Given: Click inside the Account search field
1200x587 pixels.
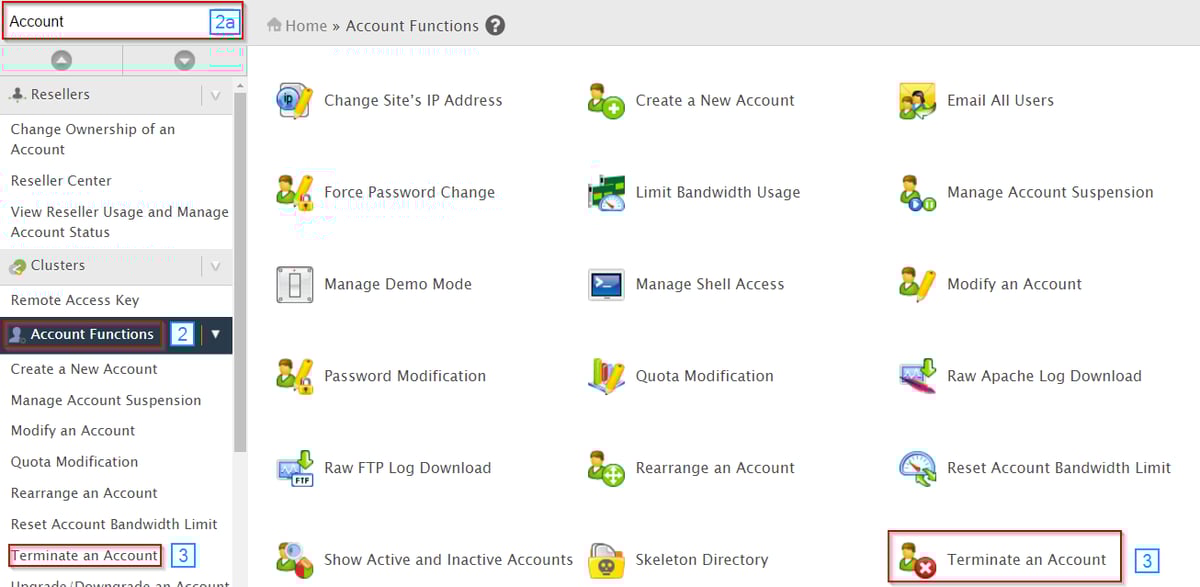Looking at the screenshot, I should [x=100, y=19].
